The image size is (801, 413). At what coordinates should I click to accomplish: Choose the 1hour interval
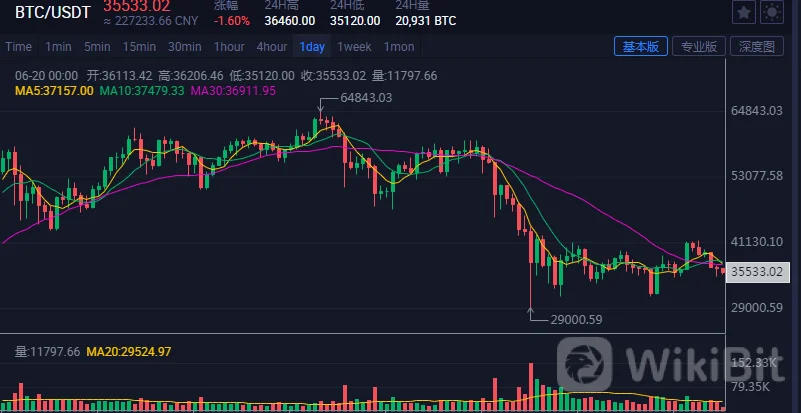click(229, 47)
